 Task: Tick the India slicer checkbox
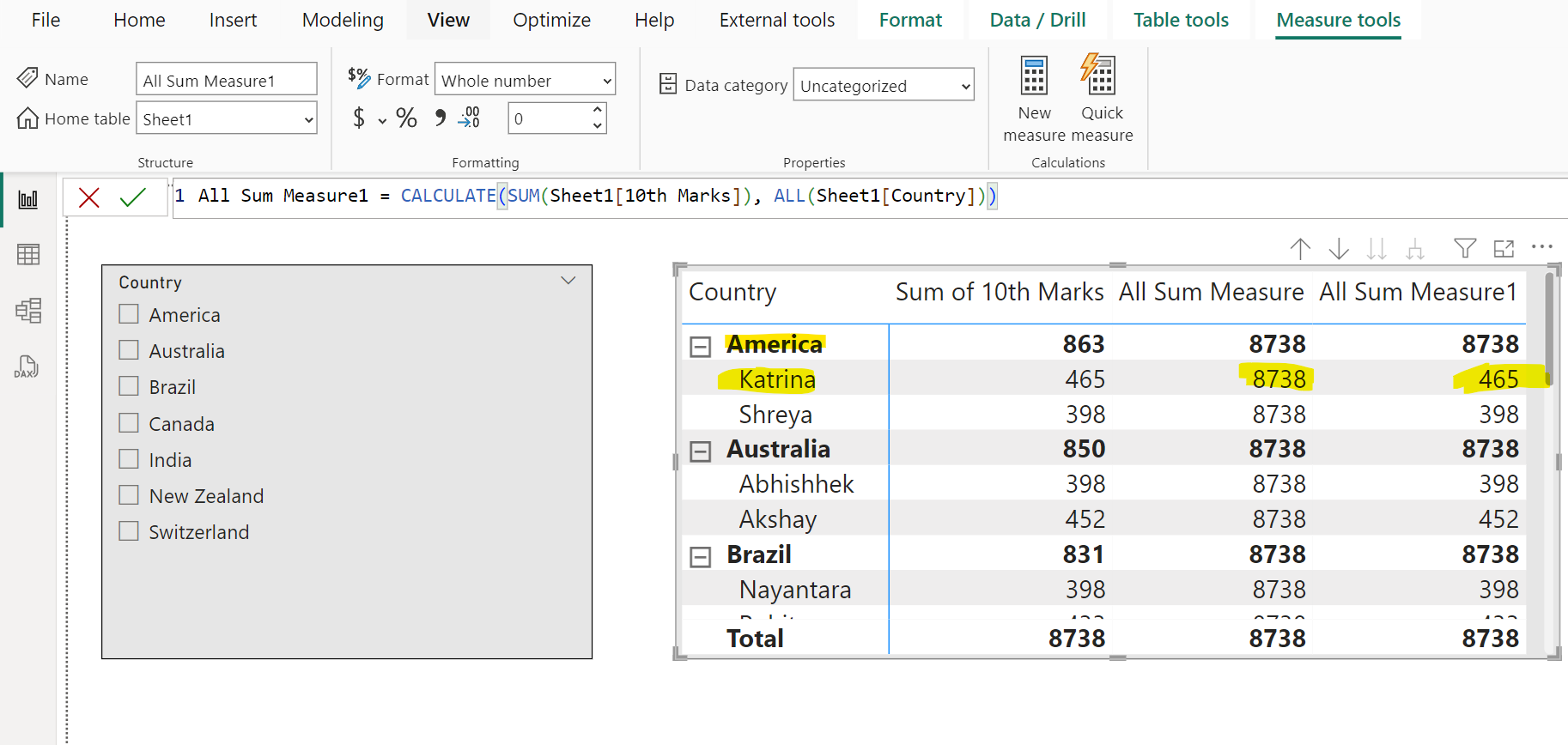click(x=129, y=459)
